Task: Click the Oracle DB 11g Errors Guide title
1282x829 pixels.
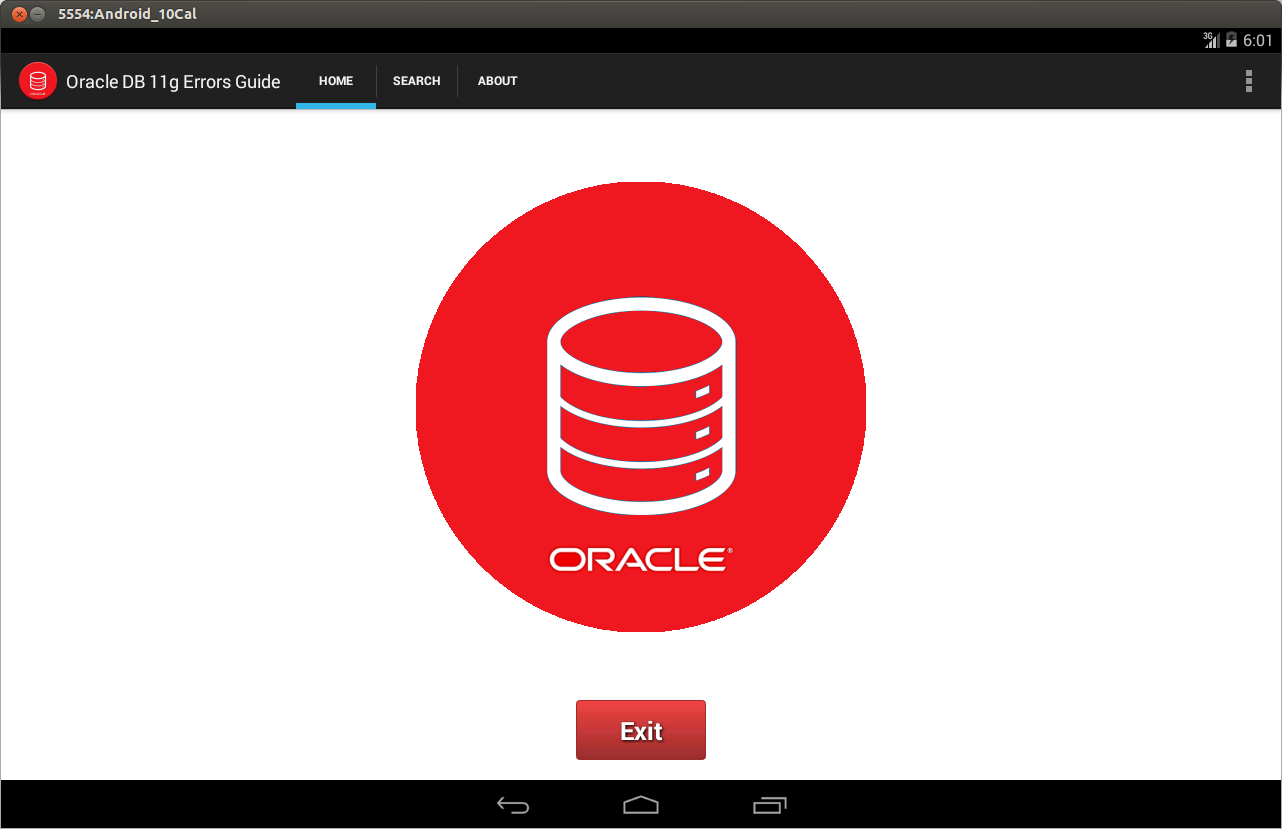Action: tap(173, 82)
